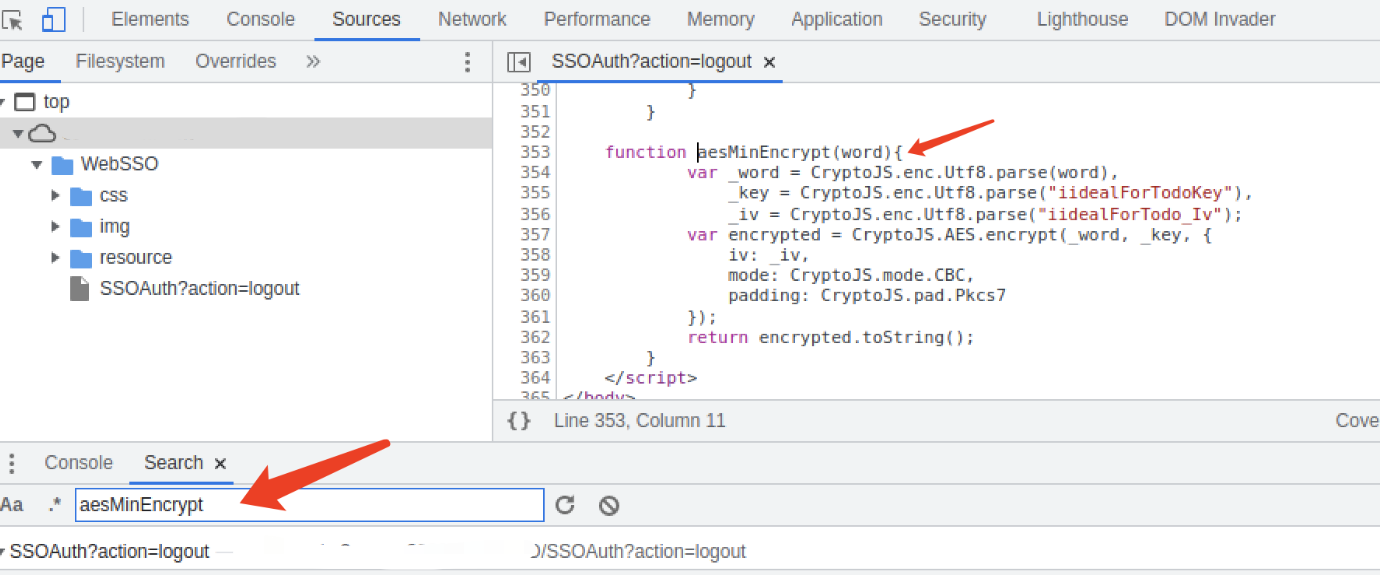Select the resource folder
1380x578 pixels.
136,257
